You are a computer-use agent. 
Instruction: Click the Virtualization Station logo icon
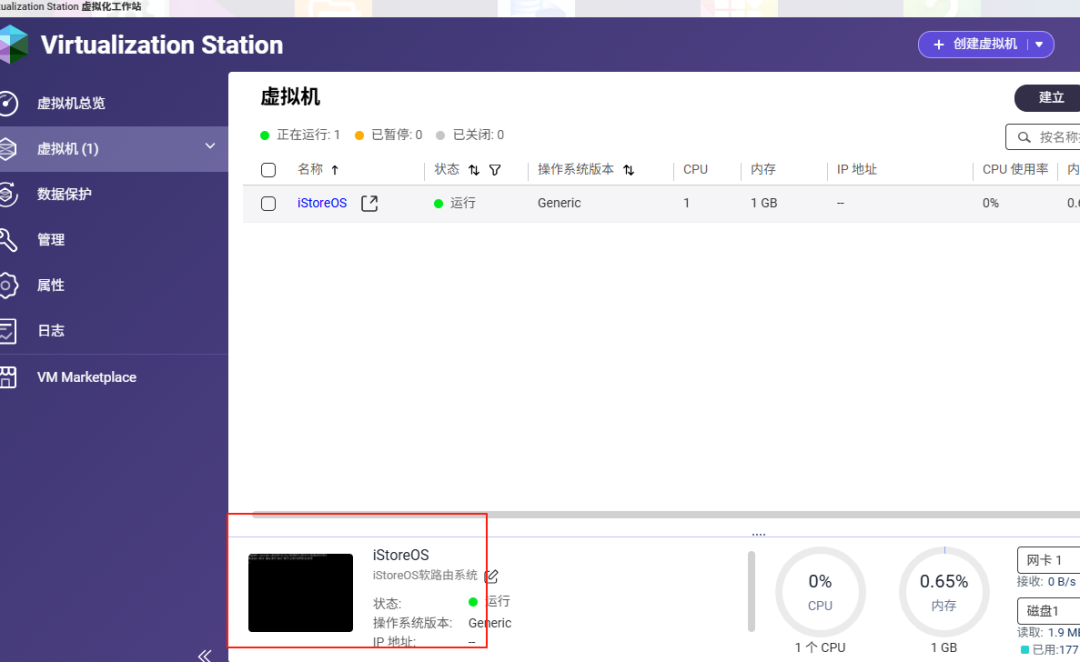(13, 45)
